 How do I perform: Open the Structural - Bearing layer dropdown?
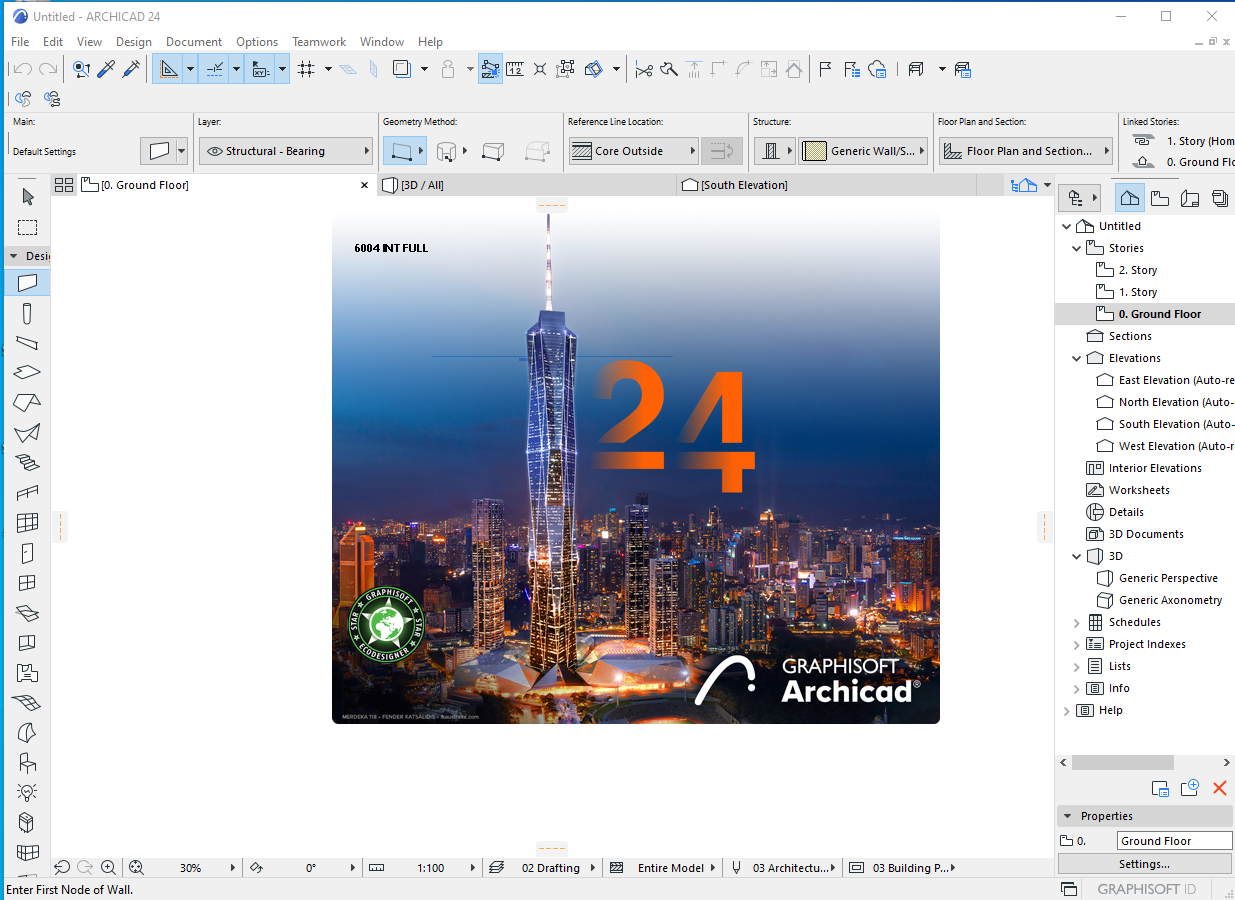tap(286, 151)
